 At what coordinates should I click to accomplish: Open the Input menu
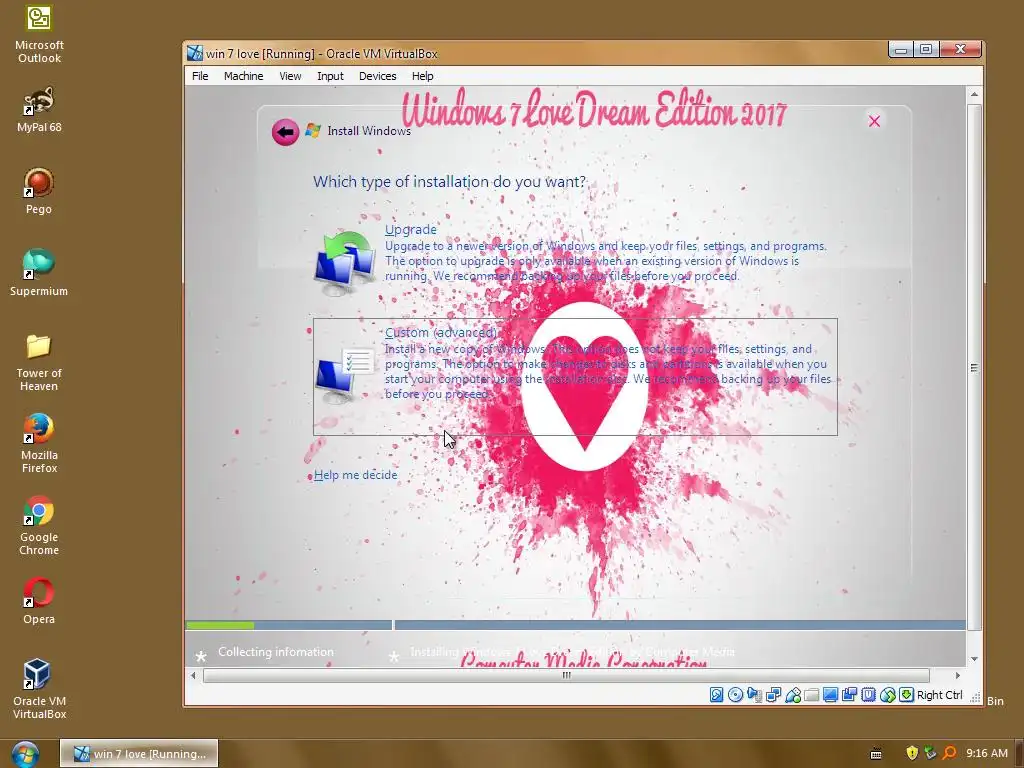coord(330,76)
